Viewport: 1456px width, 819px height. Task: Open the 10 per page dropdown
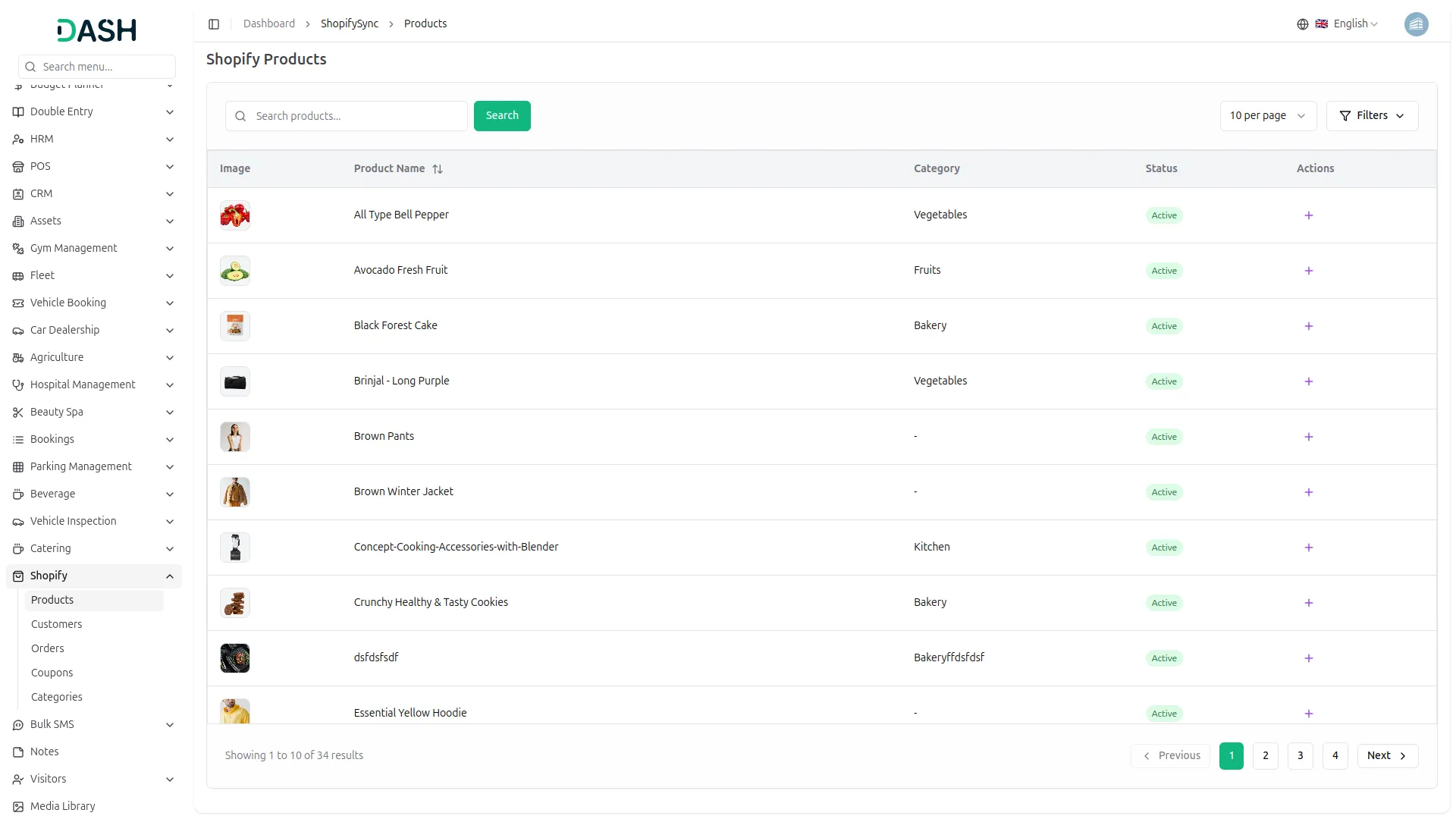(1268, 116)
